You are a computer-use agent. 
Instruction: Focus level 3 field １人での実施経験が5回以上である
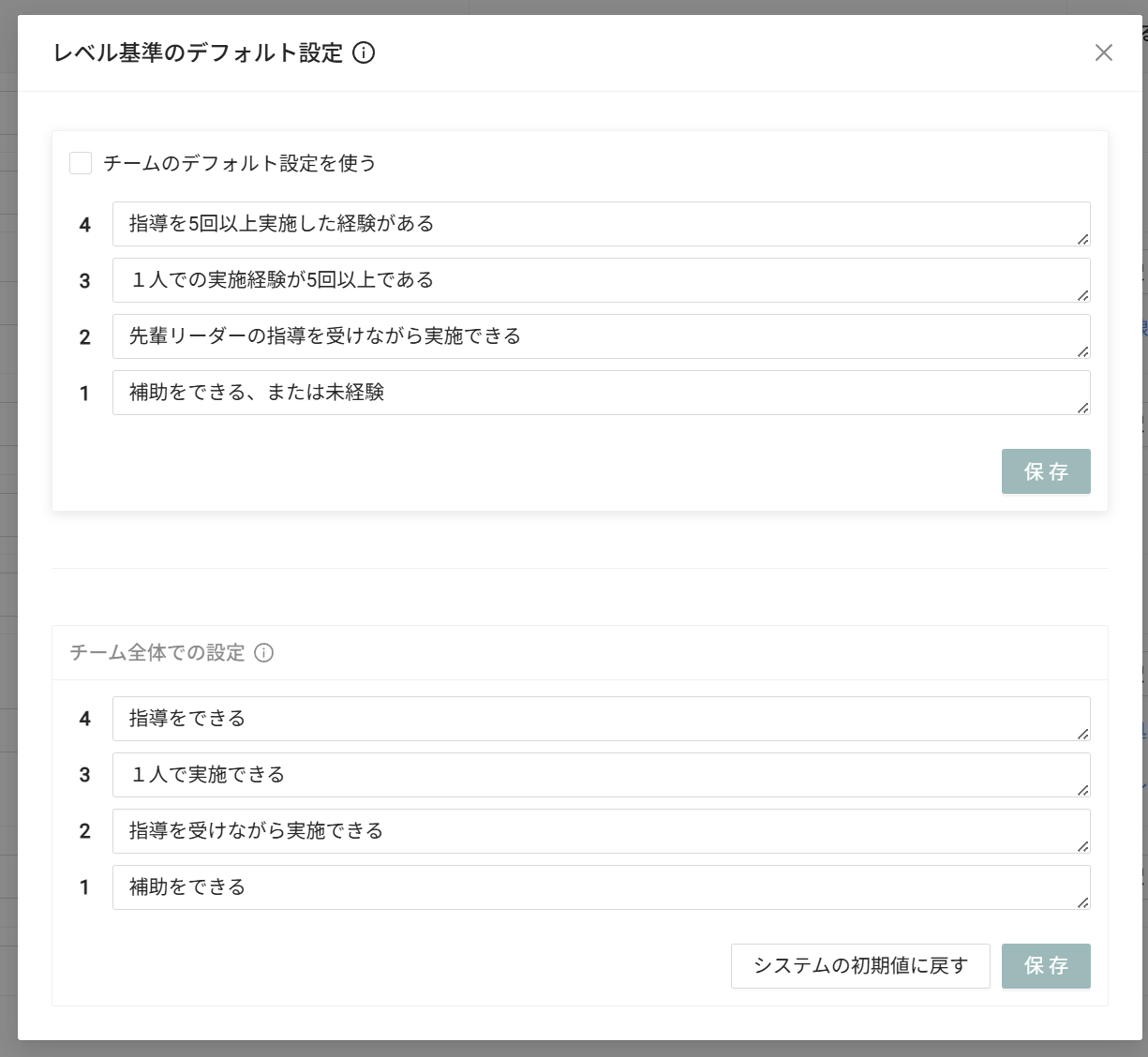[600, 280]
